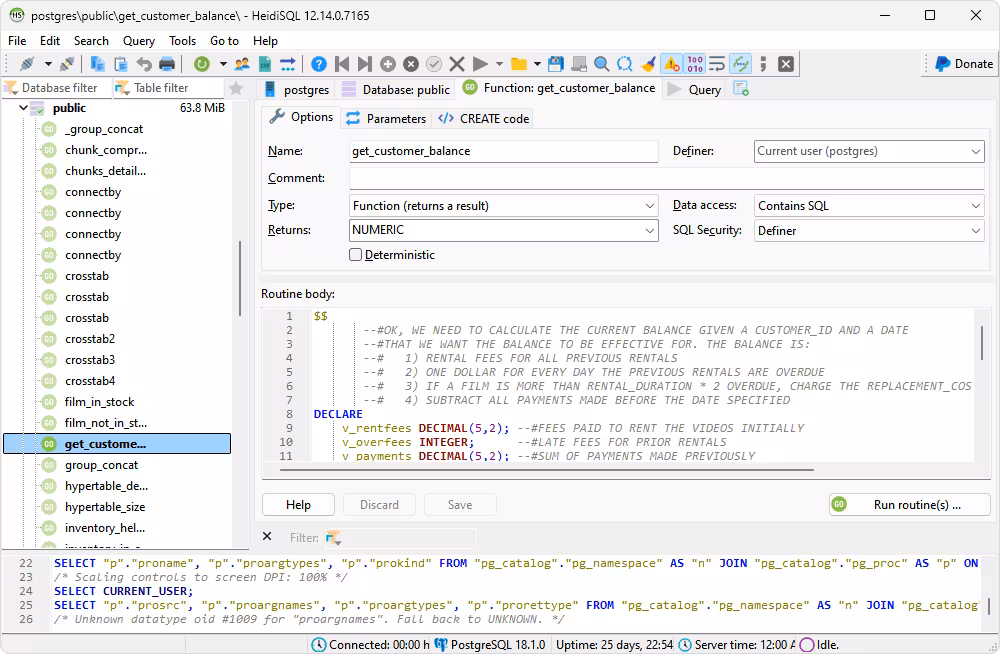Screen dimensions: 1000x654
Task: Click the load SQL file folder icon
Action: pos(519,64)
